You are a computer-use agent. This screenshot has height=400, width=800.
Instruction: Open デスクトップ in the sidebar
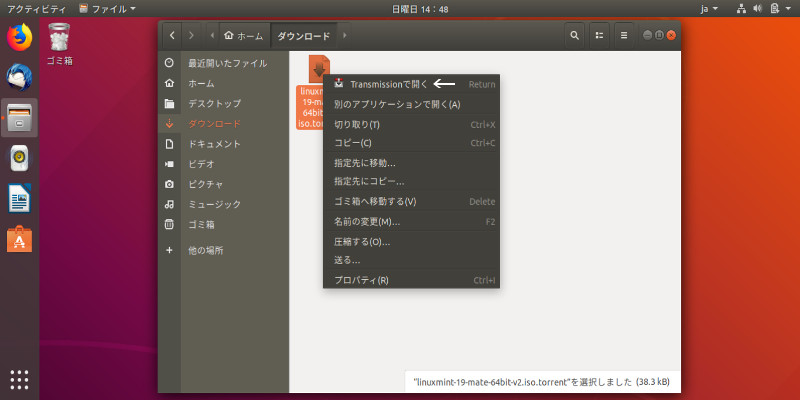click(223, 104)
